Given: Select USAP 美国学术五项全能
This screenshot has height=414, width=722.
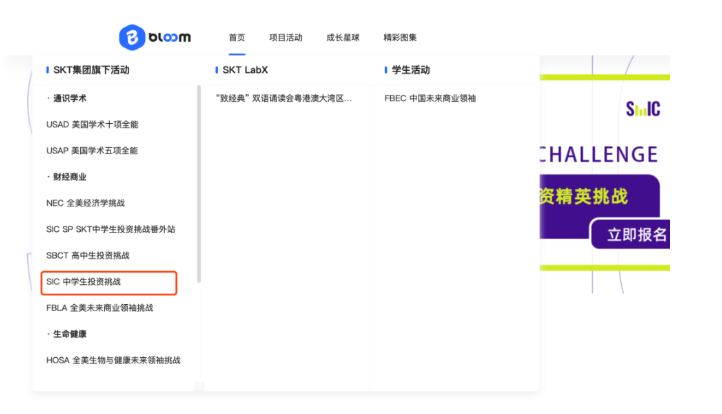Looking at the screenshot, I should click(92, 151).
